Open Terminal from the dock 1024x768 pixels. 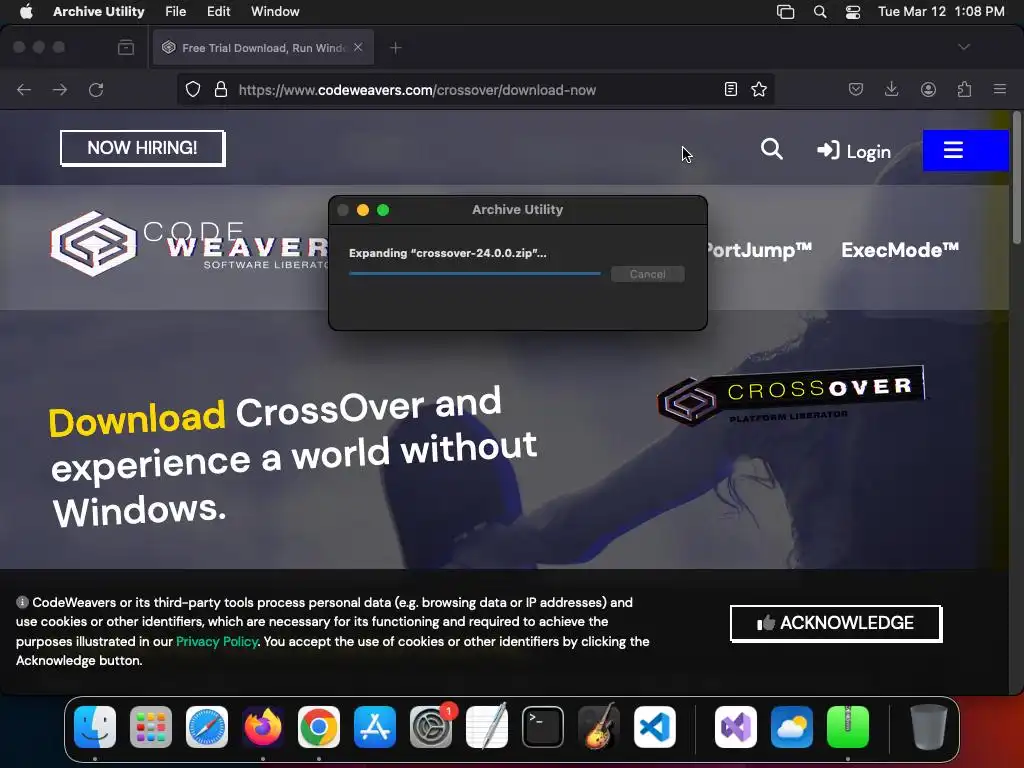click(543, 727)
